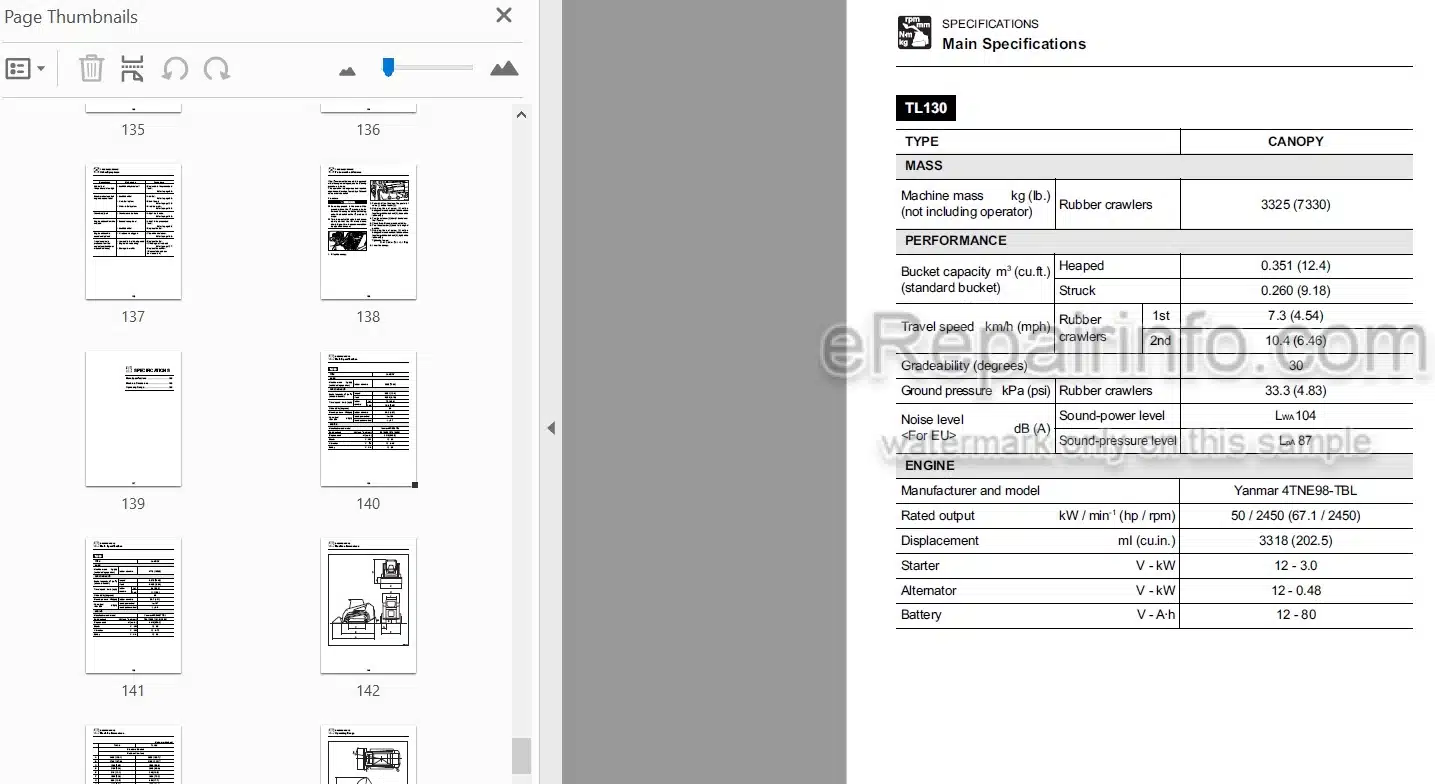Screen dimensions: 1435x784
Task: Click the CANOPY column header
Action: click(x=1295, y=142)
